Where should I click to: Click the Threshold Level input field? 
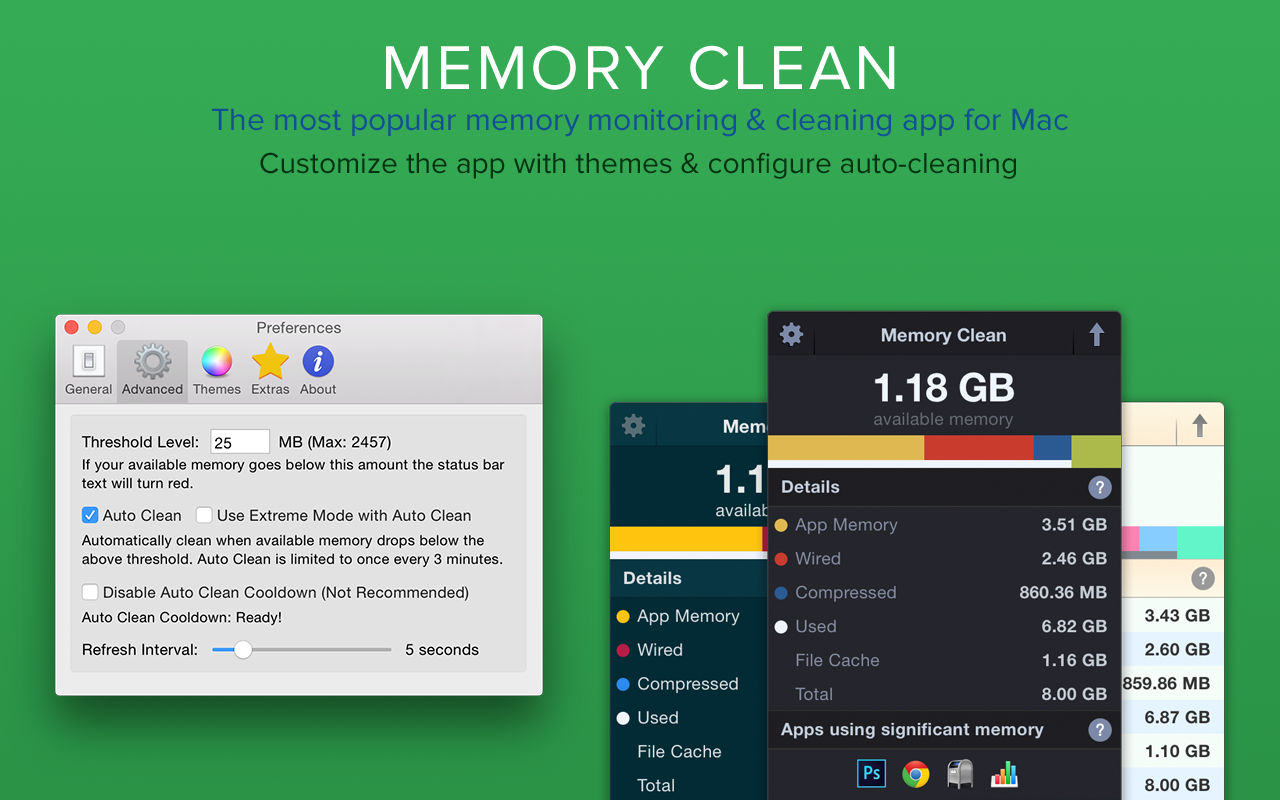240,442
